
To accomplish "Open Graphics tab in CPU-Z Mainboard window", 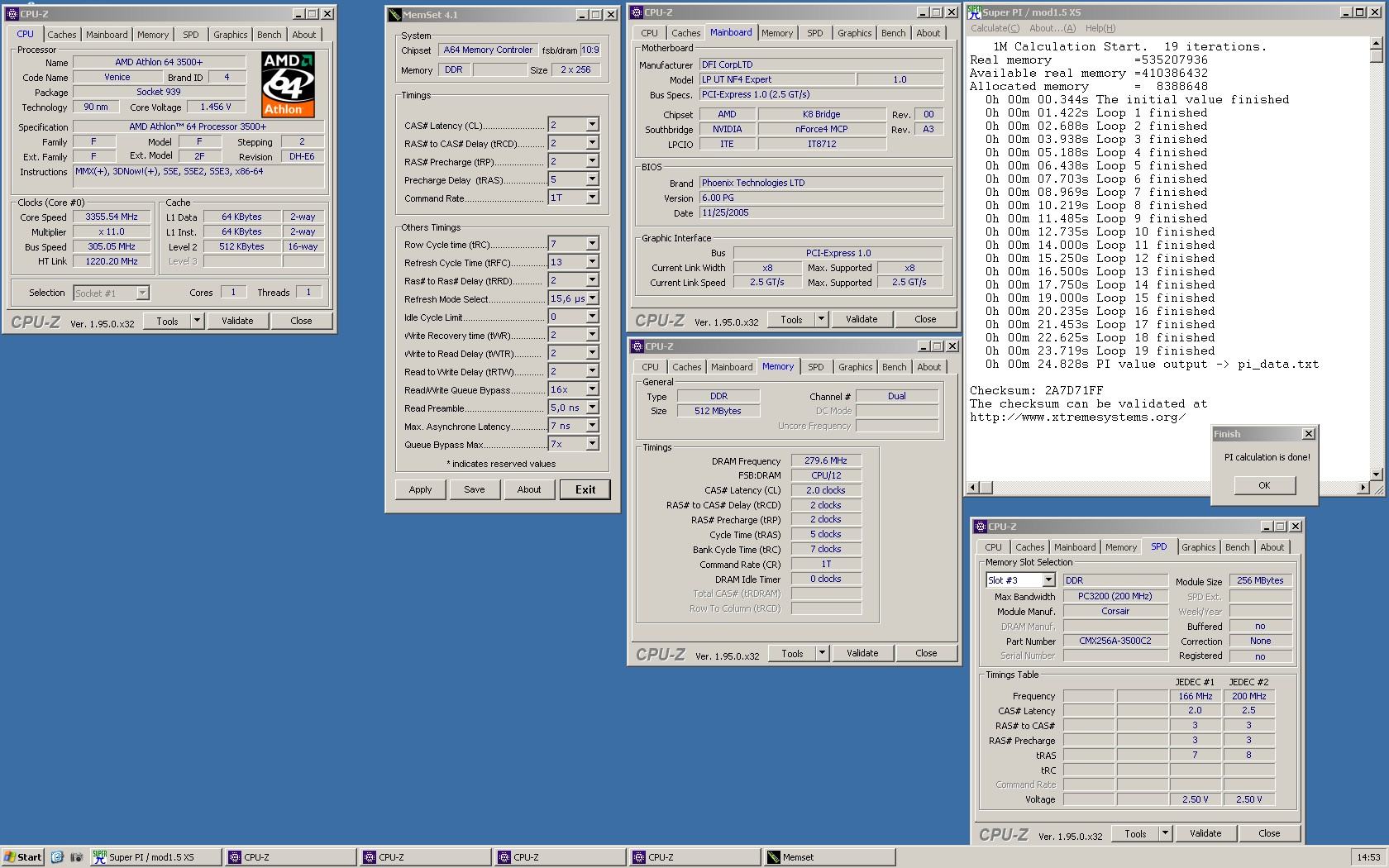I will [854, 33].
